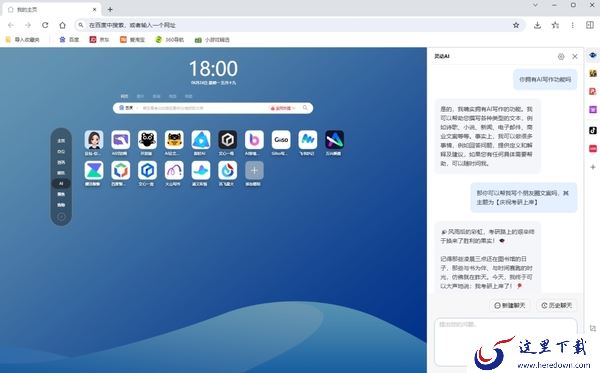
Task: Reload the current page
Action: (x=45, y=25)
